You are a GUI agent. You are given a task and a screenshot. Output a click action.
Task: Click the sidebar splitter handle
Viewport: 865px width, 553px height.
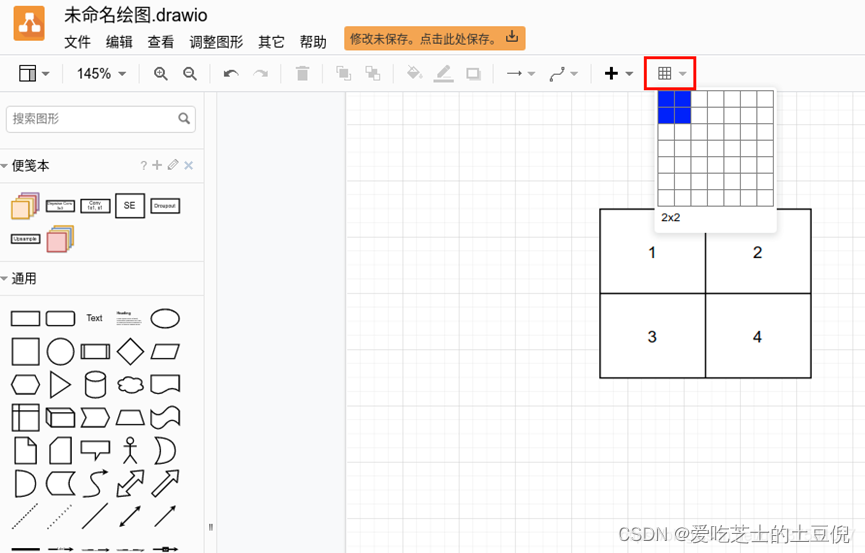tap(211, 527)
